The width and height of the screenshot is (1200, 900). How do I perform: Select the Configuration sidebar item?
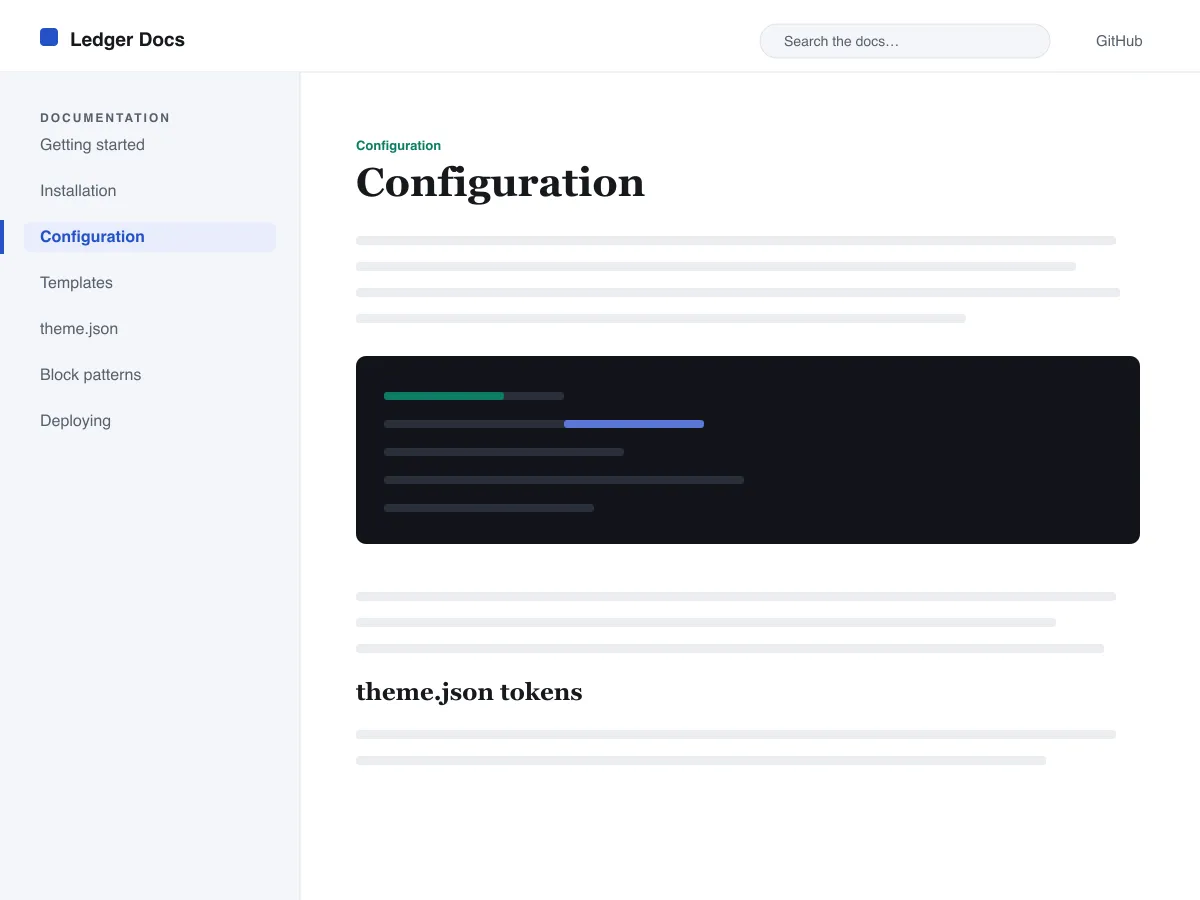coord(150,237)
